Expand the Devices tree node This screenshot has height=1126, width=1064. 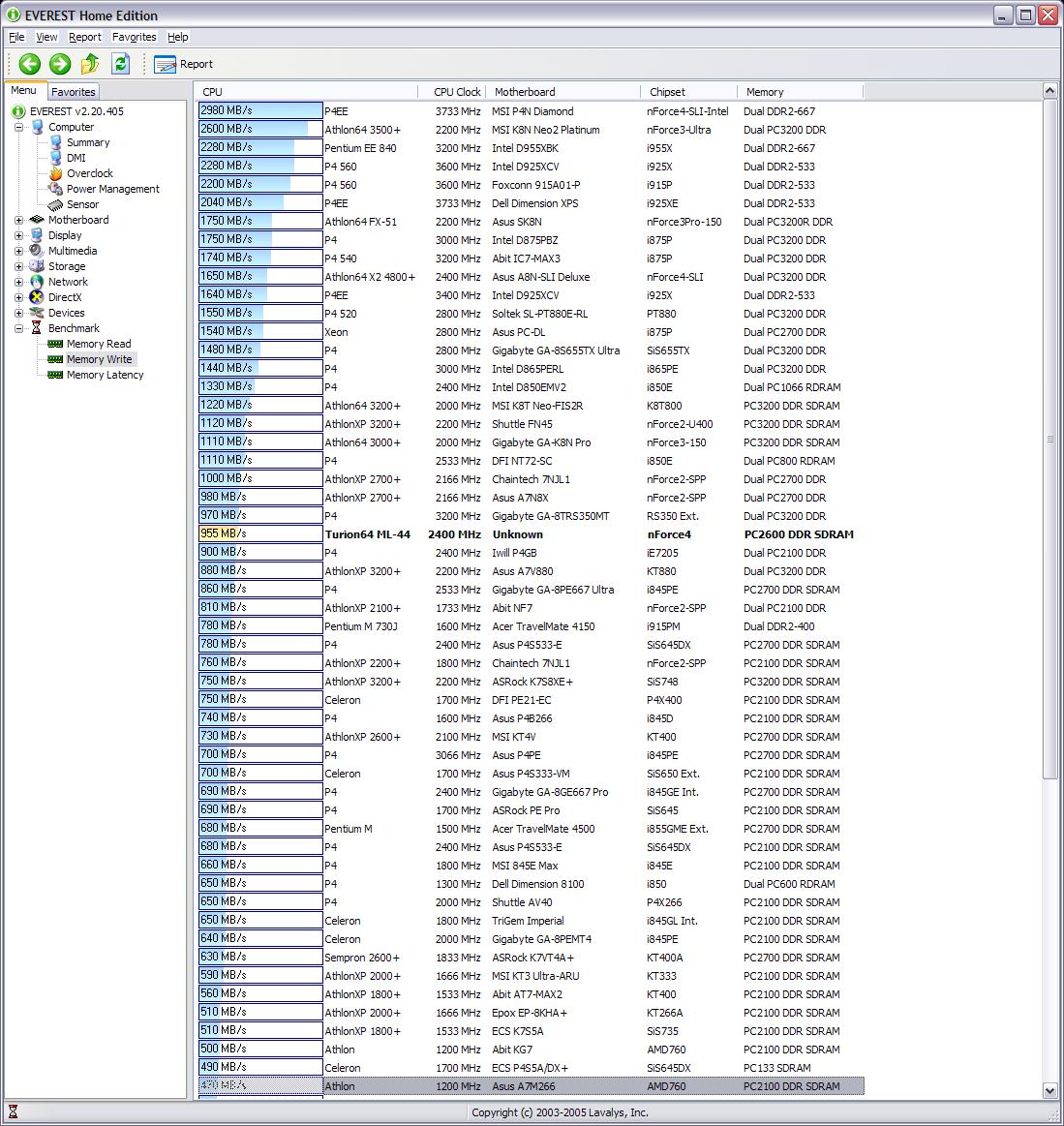click(x=18, y=313)
